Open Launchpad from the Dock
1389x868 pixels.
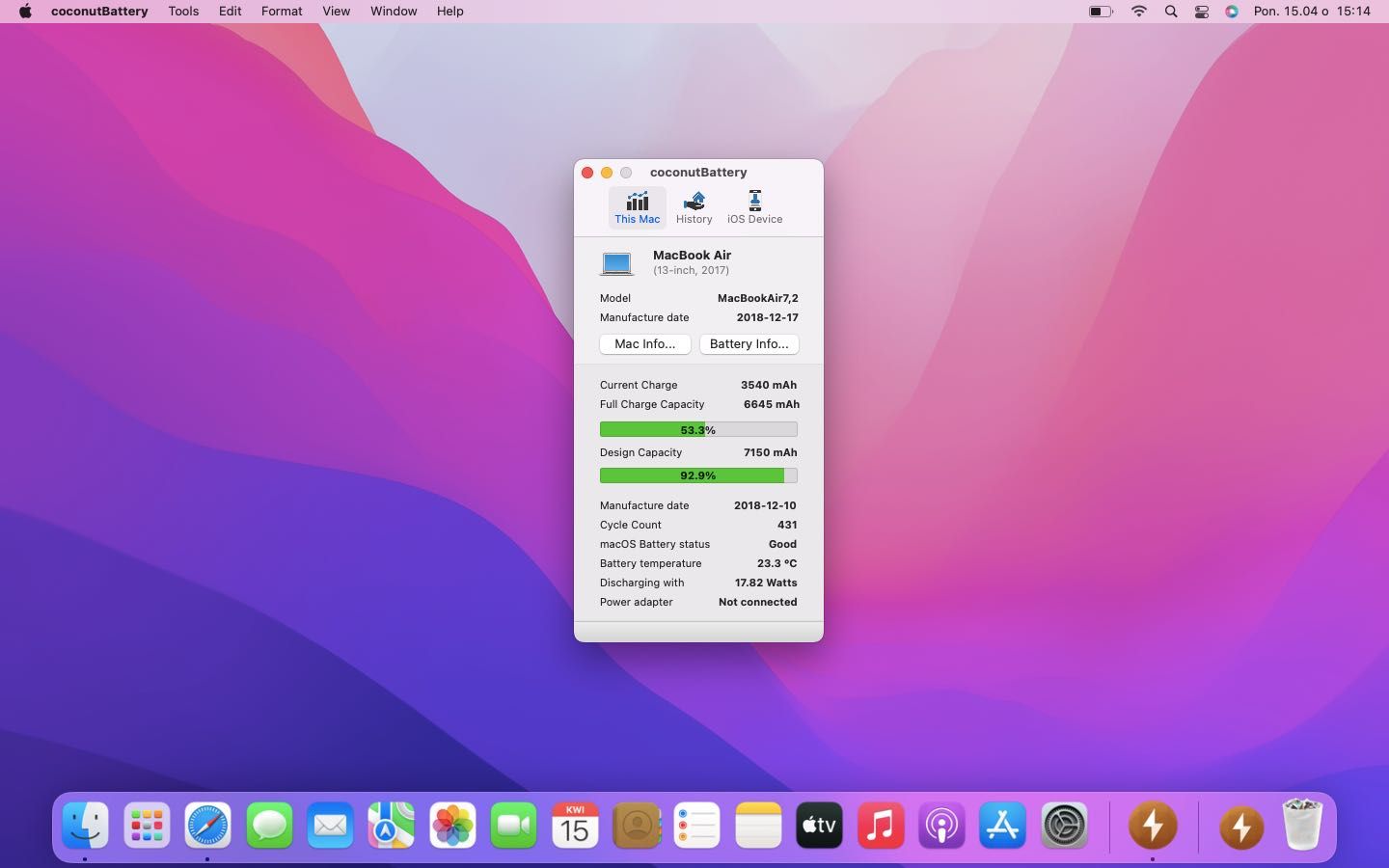point(147,826)
